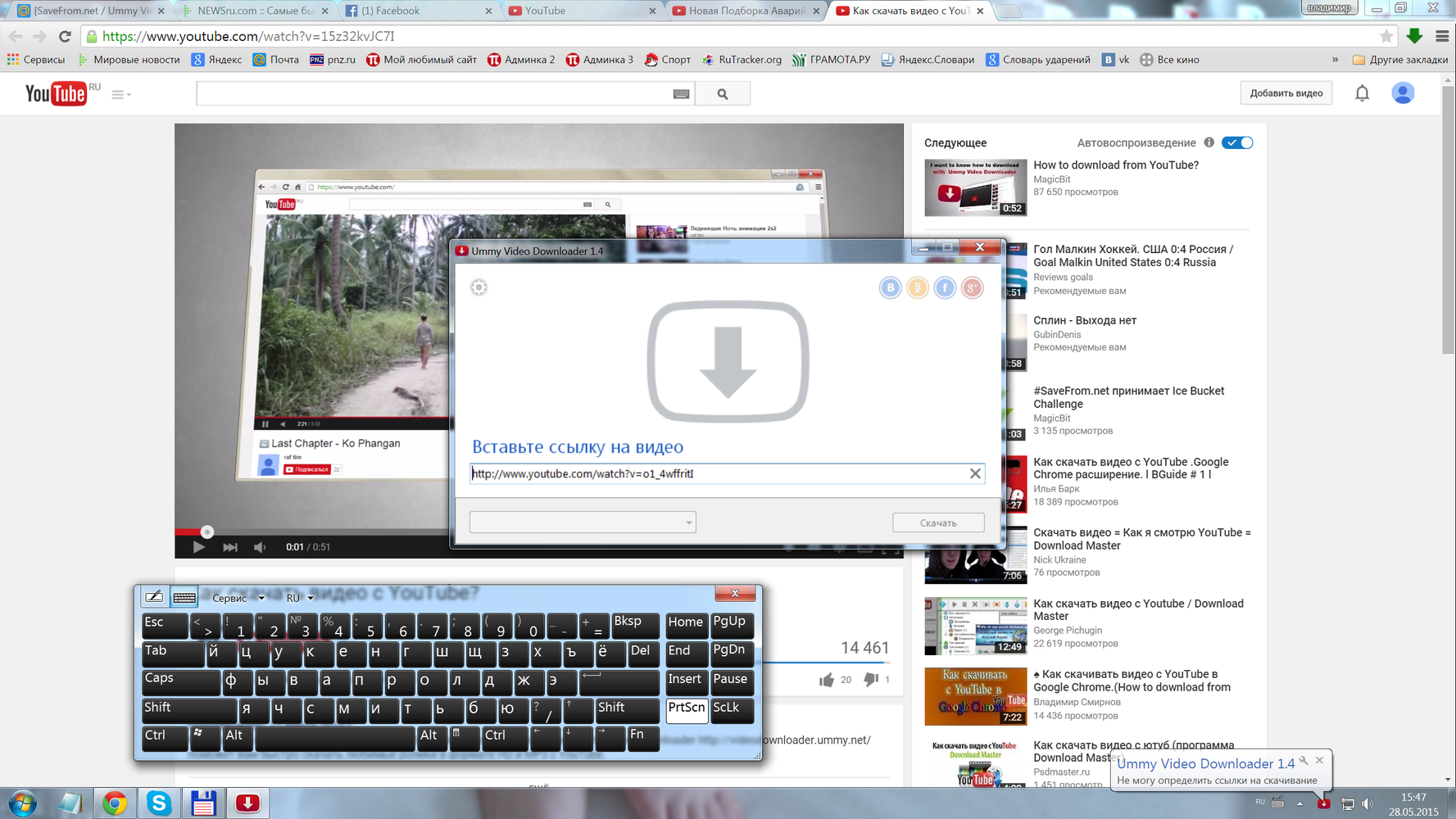The image size is (1456, 819).
Task: Bookmark this page with star icon
Action: click(1386, 36)
